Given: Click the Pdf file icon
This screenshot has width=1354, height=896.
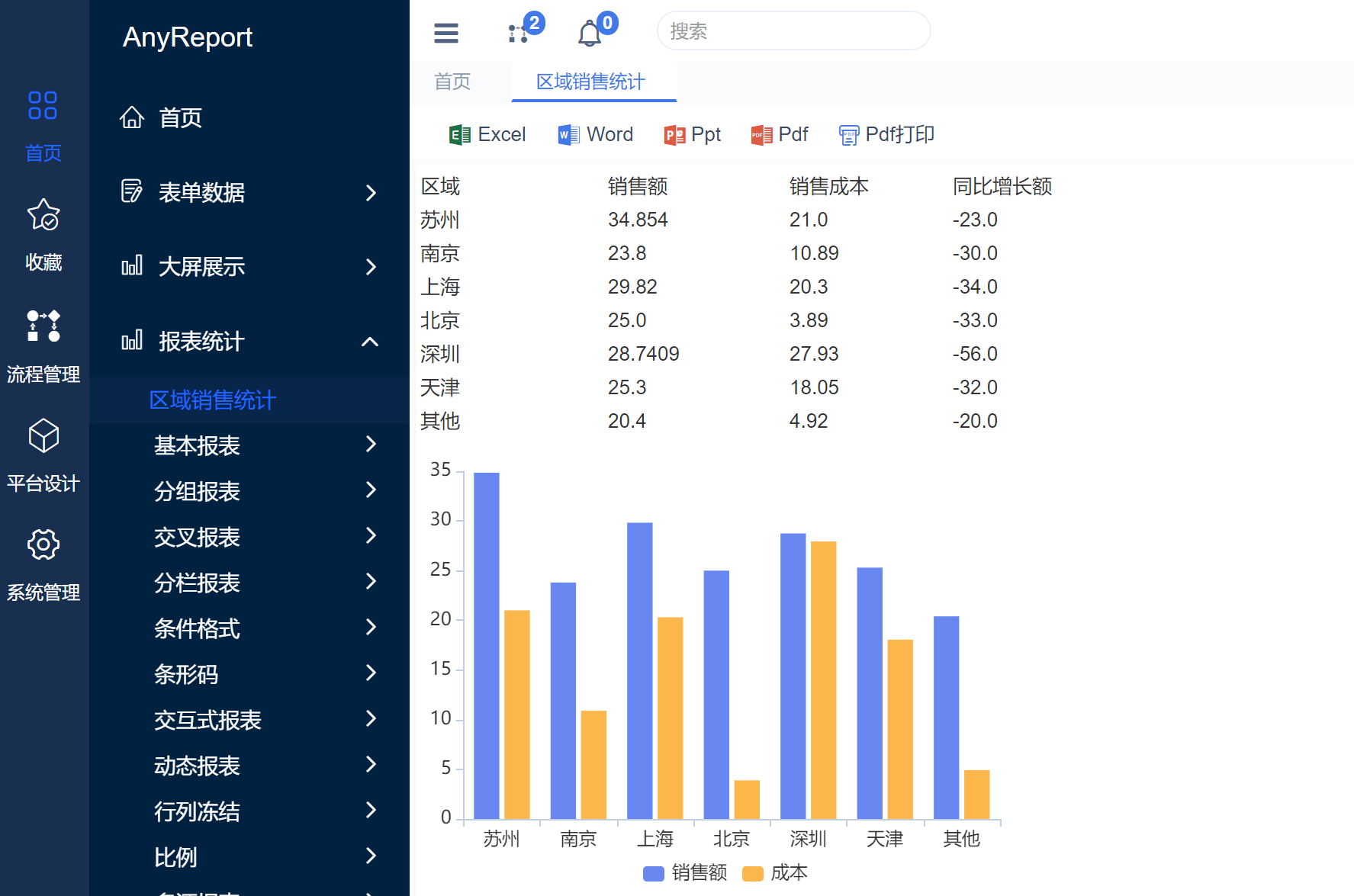Looking at the screenshot, I should coord(761,135).
